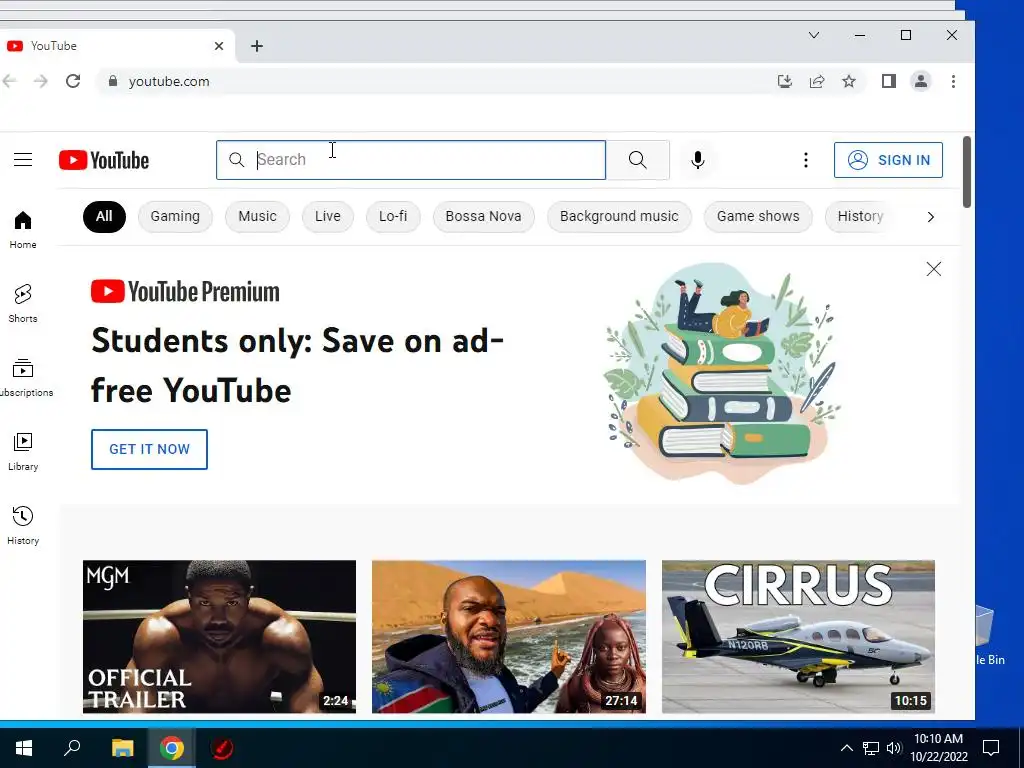The height and width of the screenshot is (768, 1024).
Task: Open the YouTube hamburger guide menu
Action: (x=23, y=160)
